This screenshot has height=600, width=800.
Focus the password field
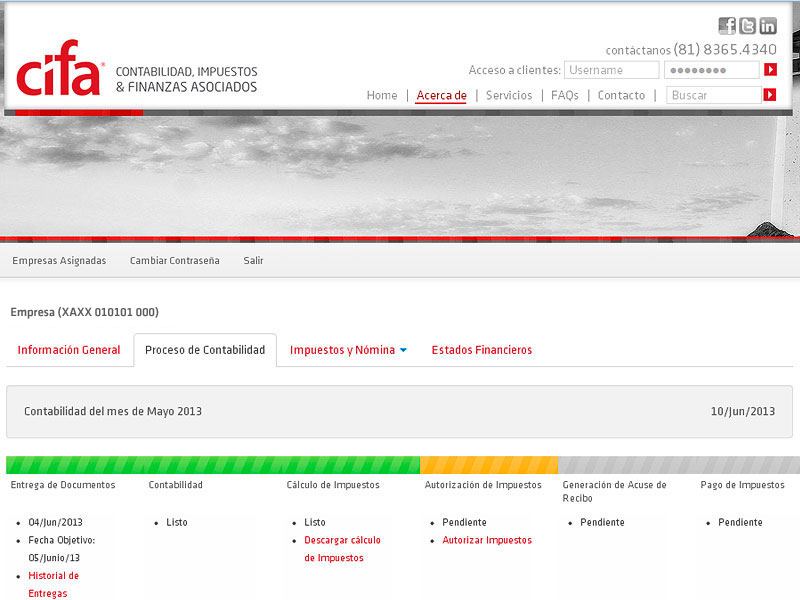(x=711, y=70)
